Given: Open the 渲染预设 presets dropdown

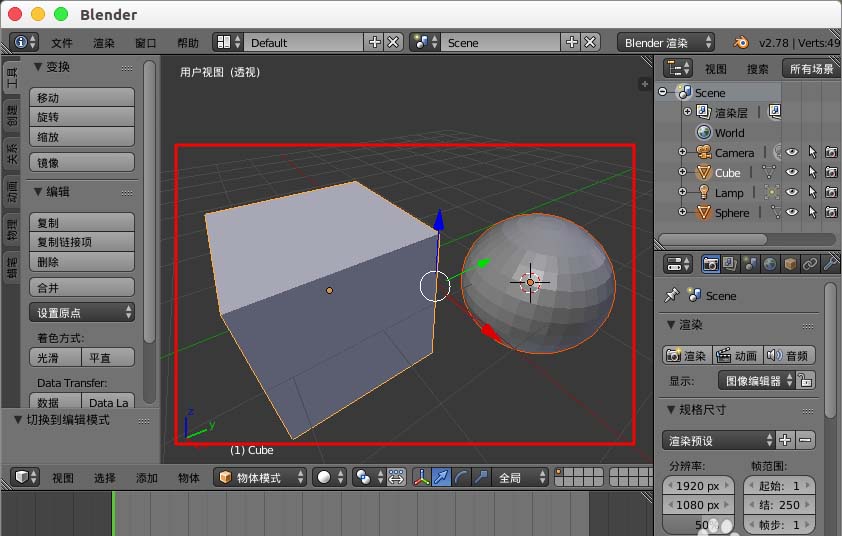Looking at the screenshot, I should pyautogui.click(x=719, y=440).
